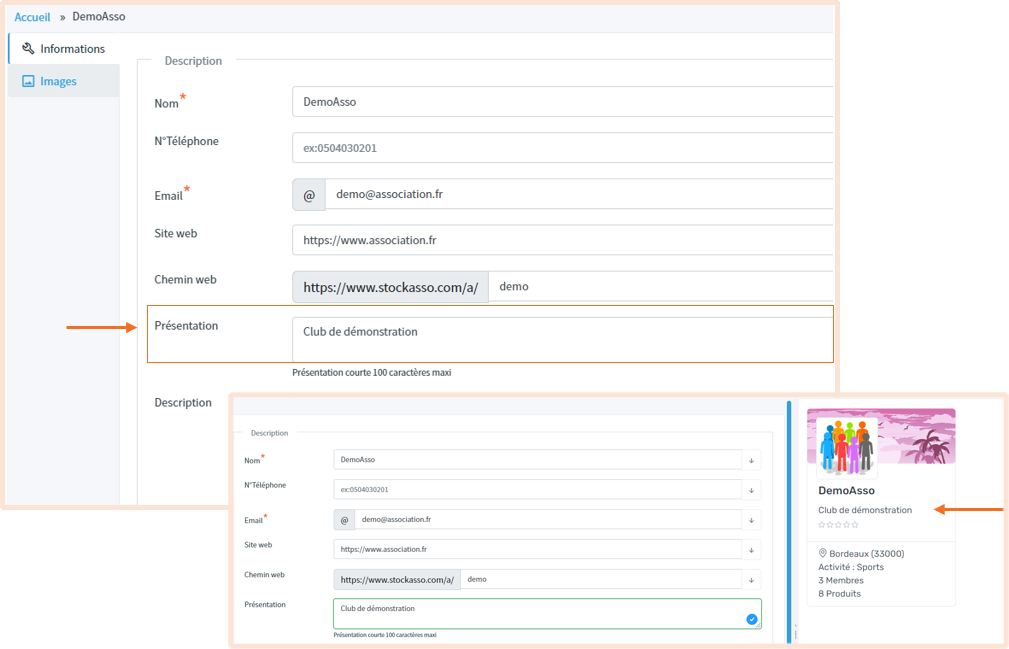Click the Présentation textarea in the large form
Screen dimensions: 1009x649
(x=560, y=338)
